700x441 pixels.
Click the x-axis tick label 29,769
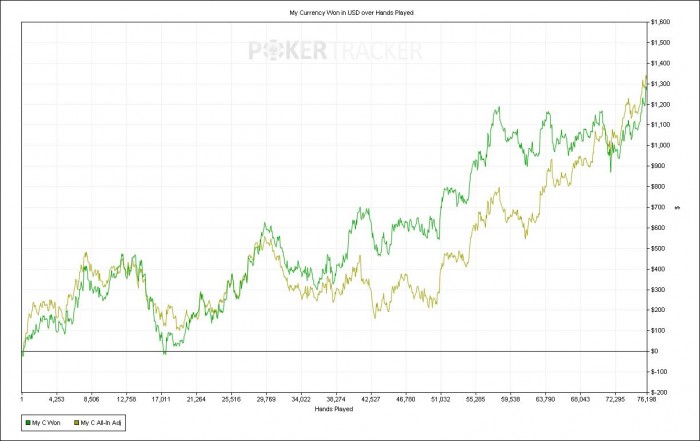pos(266,399)
